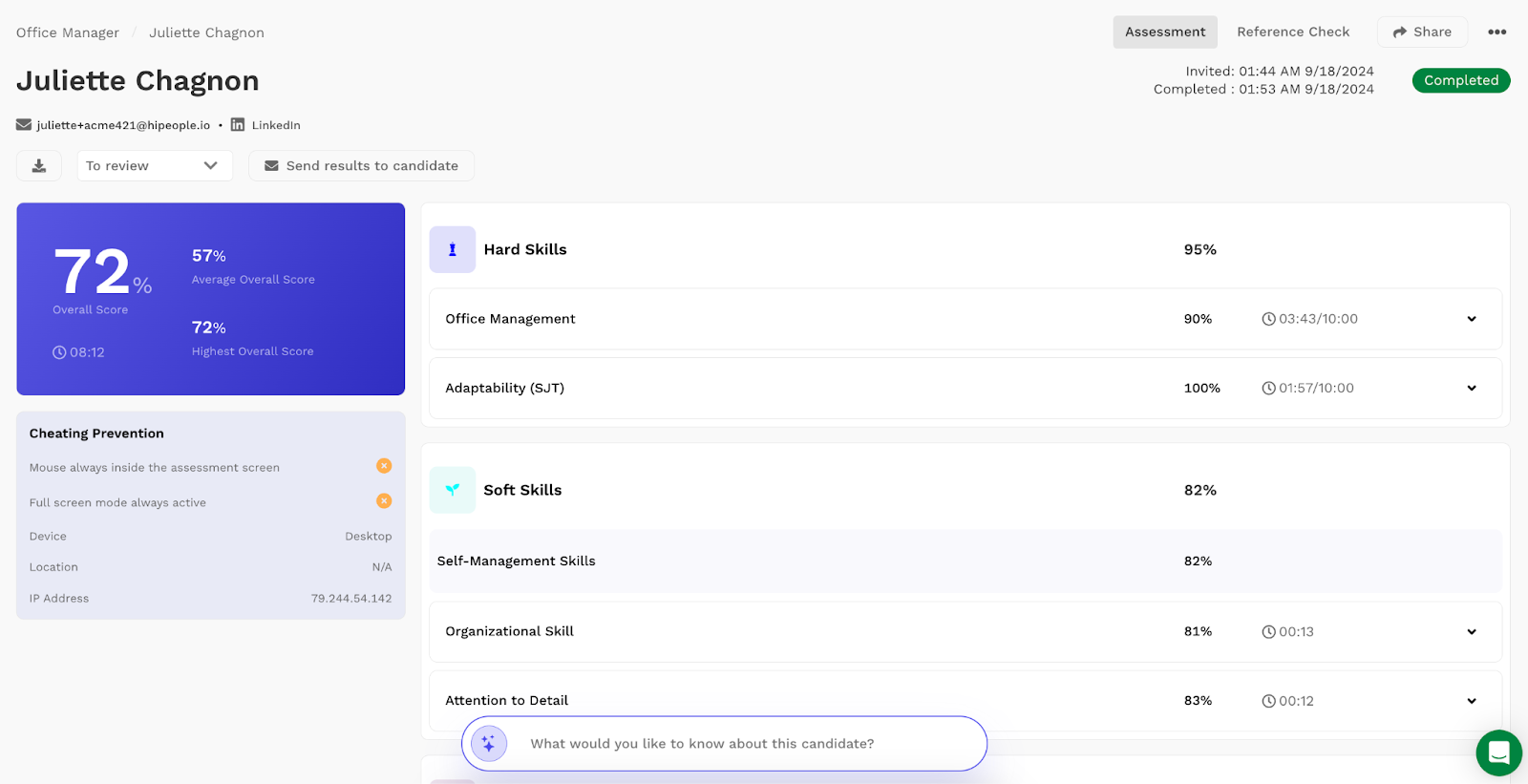Click the Invited 01:44 AM timestamp

1280,72
